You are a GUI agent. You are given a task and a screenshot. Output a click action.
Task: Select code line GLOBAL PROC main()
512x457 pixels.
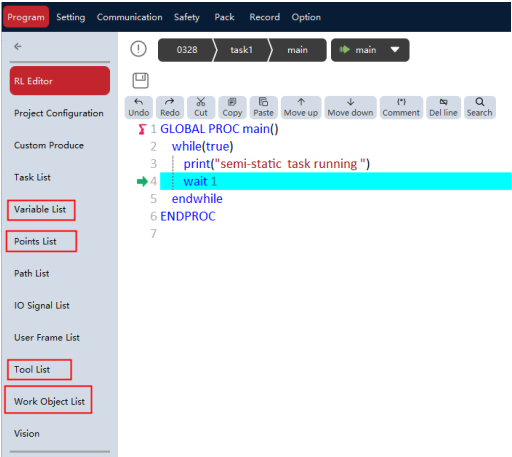click(x=219, y=129)
